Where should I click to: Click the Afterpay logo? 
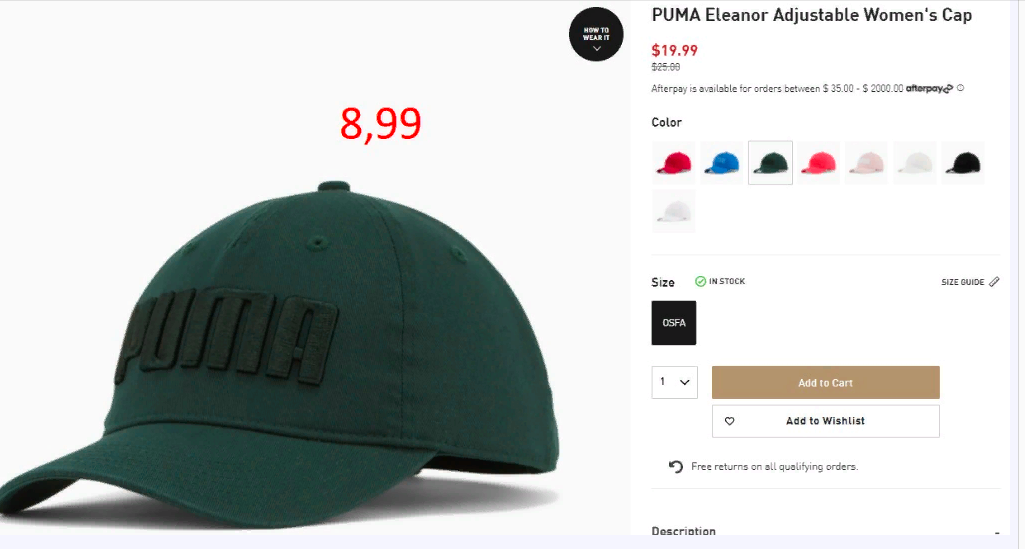(929, 88)
